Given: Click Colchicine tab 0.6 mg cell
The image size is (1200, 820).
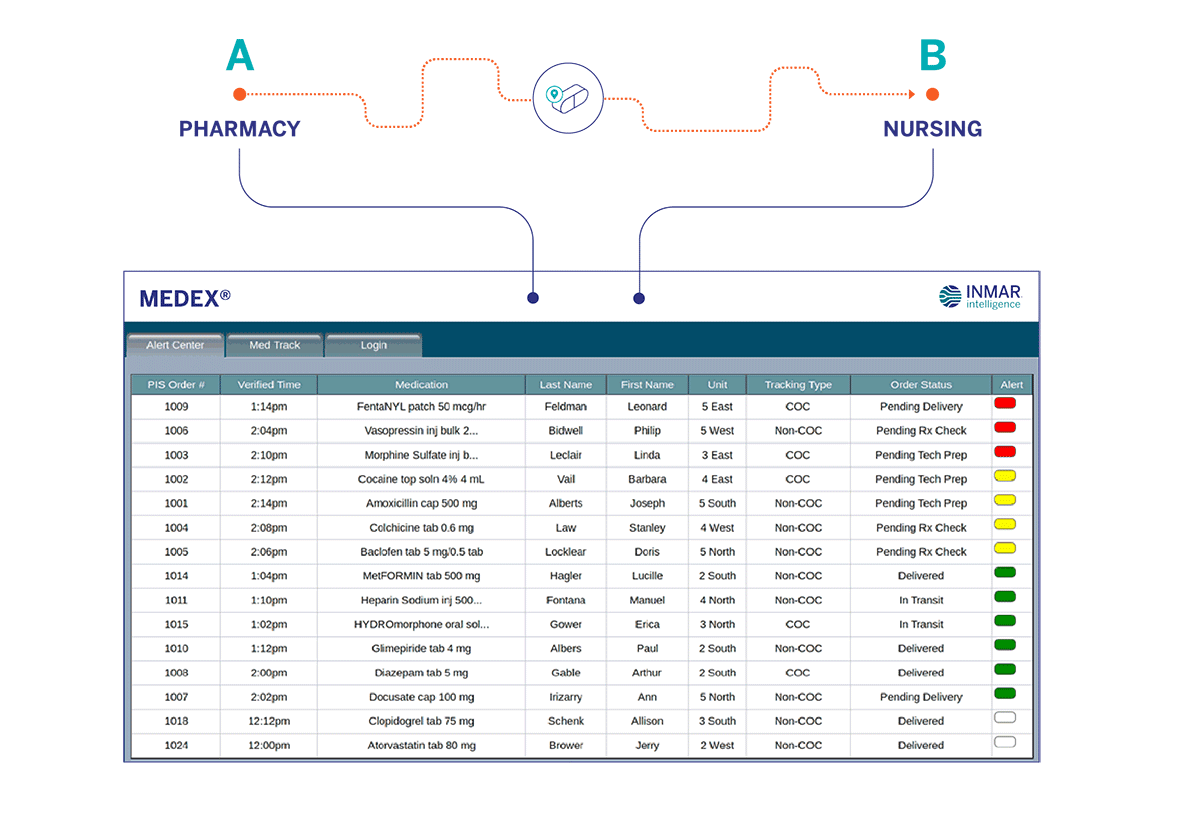Looking at the screenshot, I should (x=421, y=528).
